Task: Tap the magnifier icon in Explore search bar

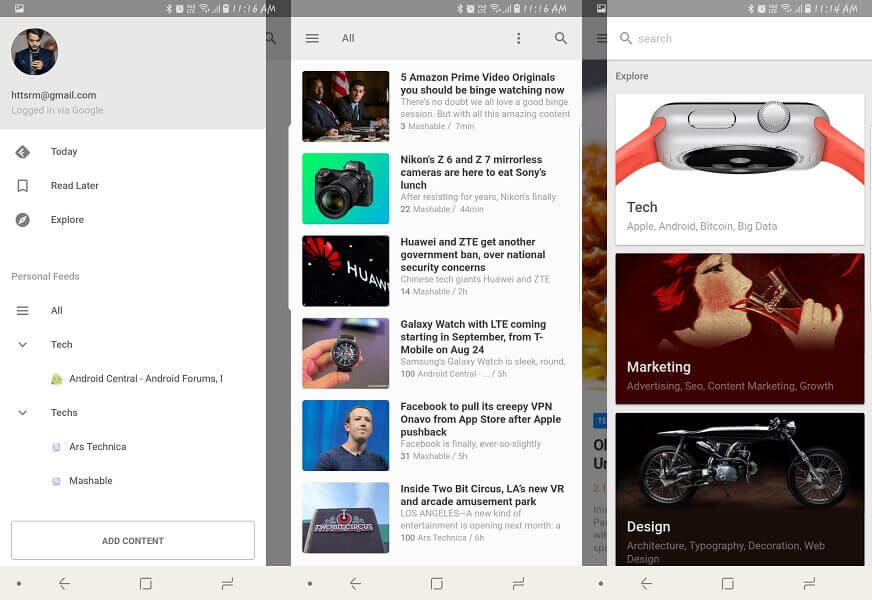Action: (626, 38)
